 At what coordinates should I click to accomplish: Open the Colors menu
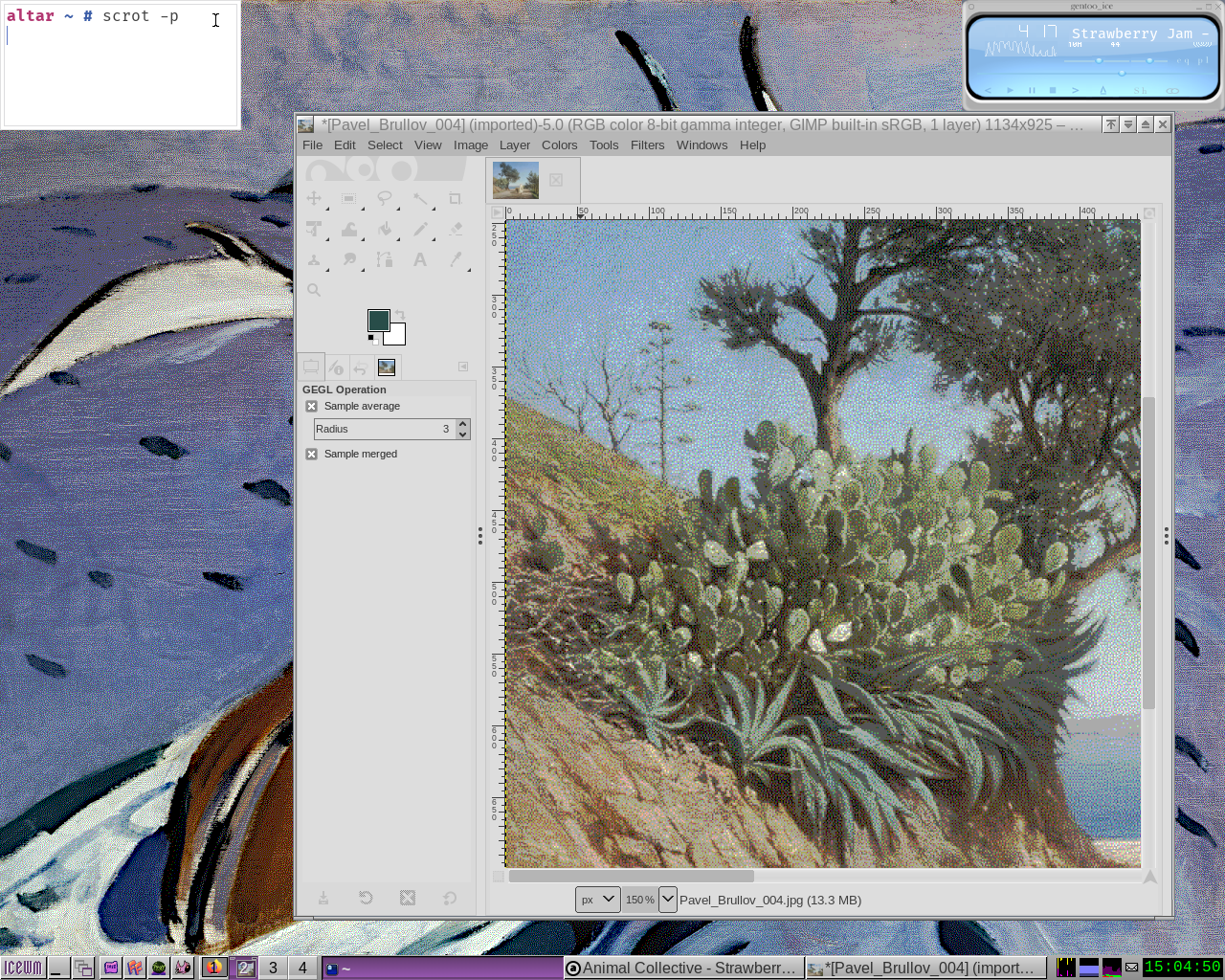click(x=560, y=145)
